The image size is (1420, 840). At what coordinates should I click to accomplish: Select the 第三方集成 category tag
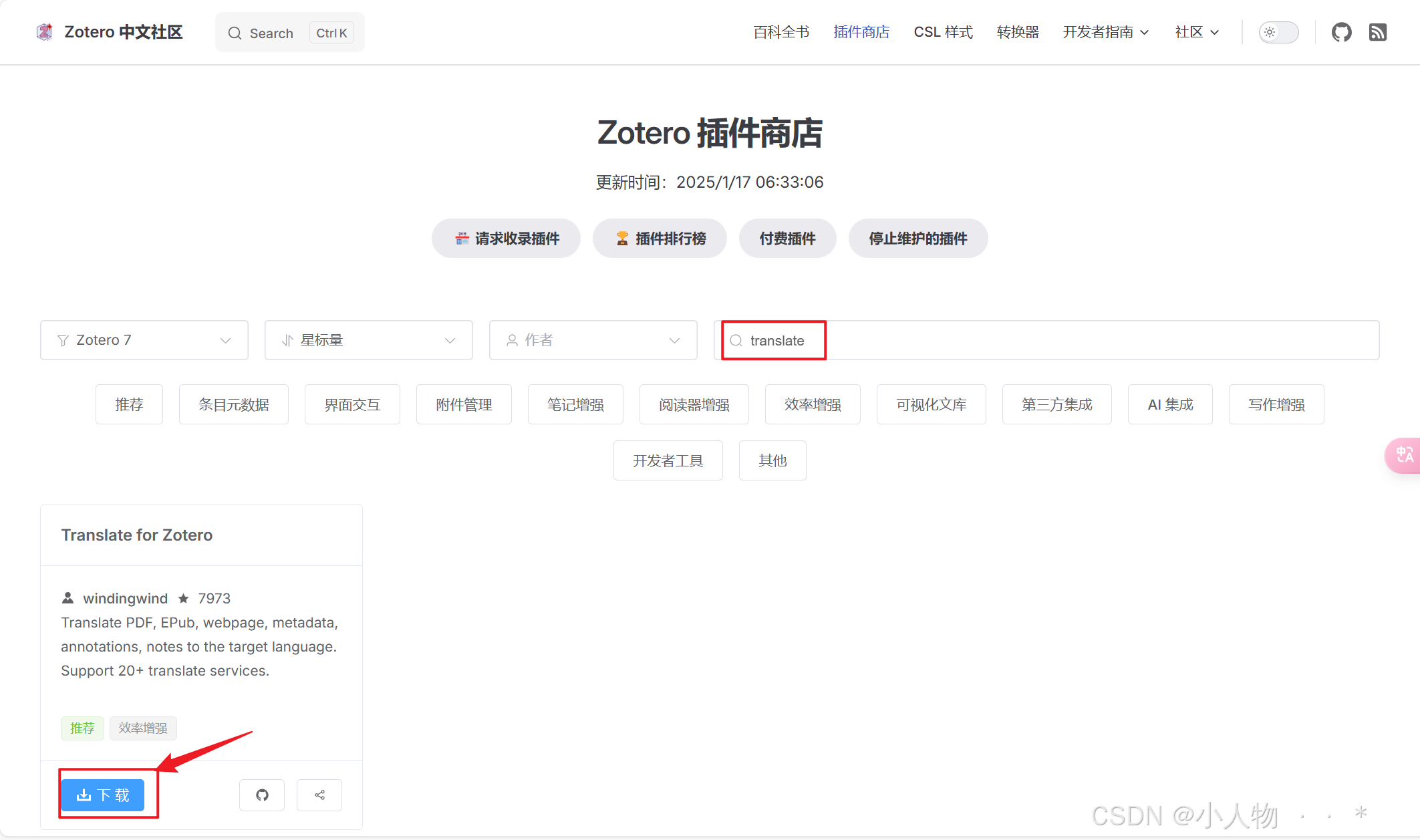point(1057,404)
